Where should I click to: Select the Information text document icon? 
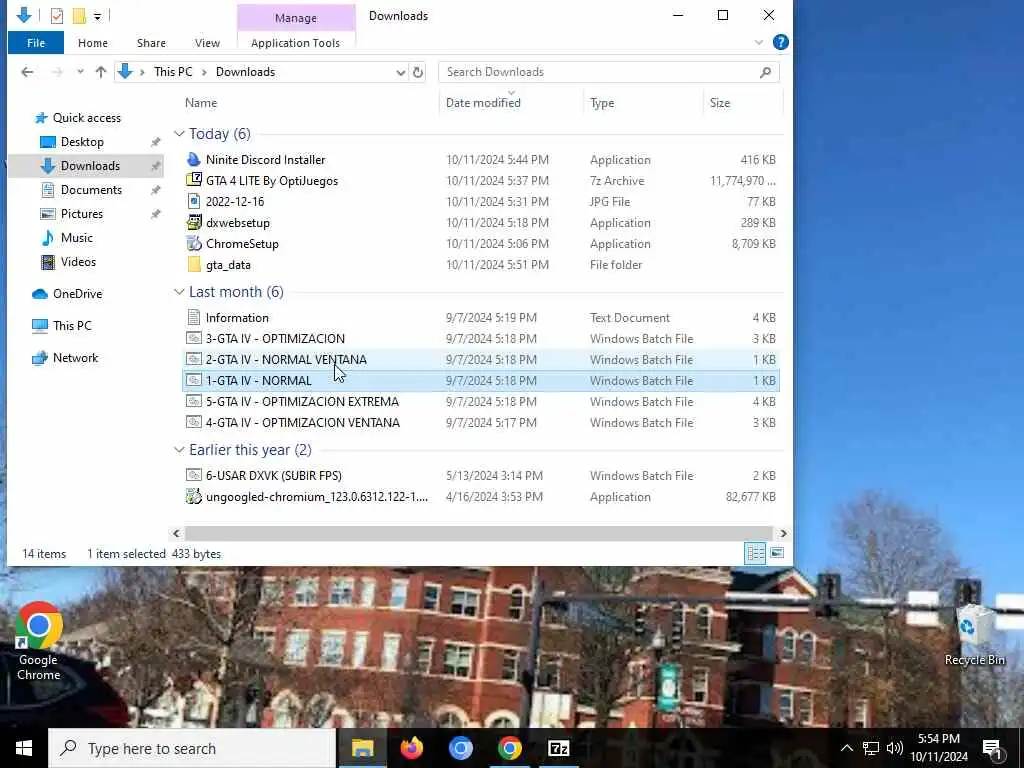[x=193, y=317]
